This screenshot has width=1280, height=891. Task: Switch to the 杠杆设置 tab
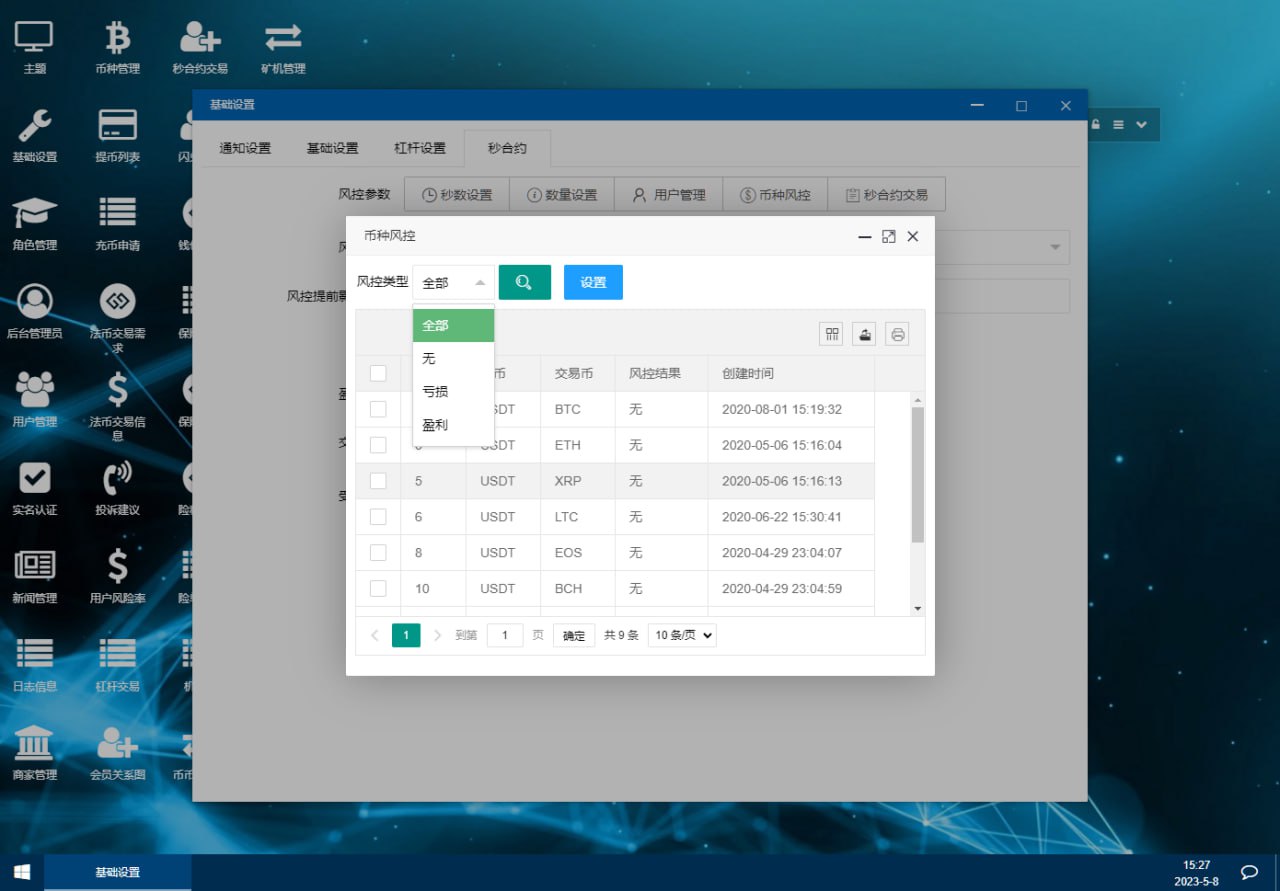[x=420, y=148]
